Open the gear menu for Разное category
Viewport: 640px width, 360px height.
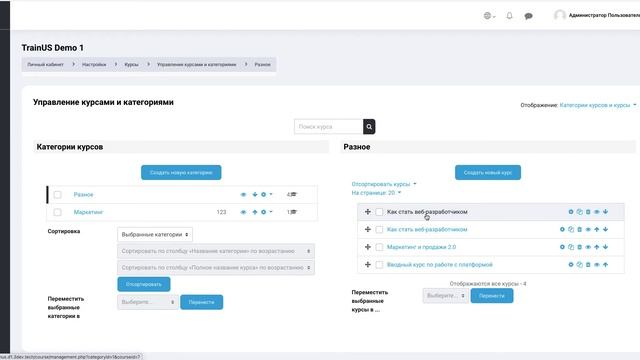coord(266,194)
